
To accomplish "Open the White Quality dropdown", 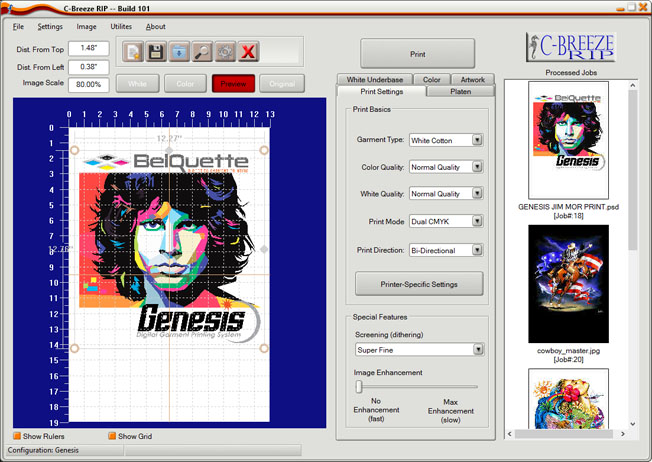I will tap(477, 193).
